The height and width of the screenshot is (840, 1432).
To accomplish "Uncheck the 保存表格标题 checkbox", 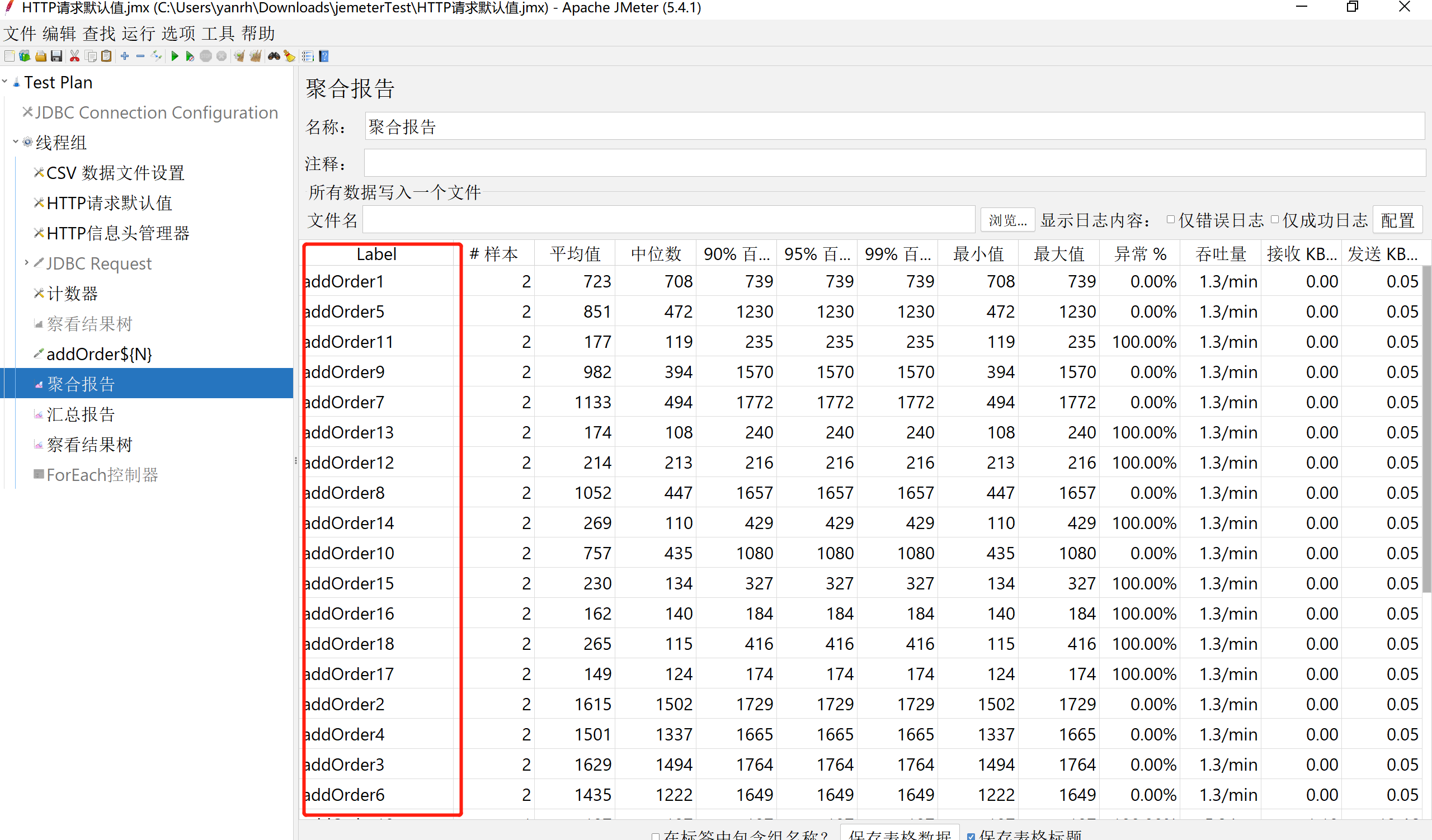I will [971, 836].
